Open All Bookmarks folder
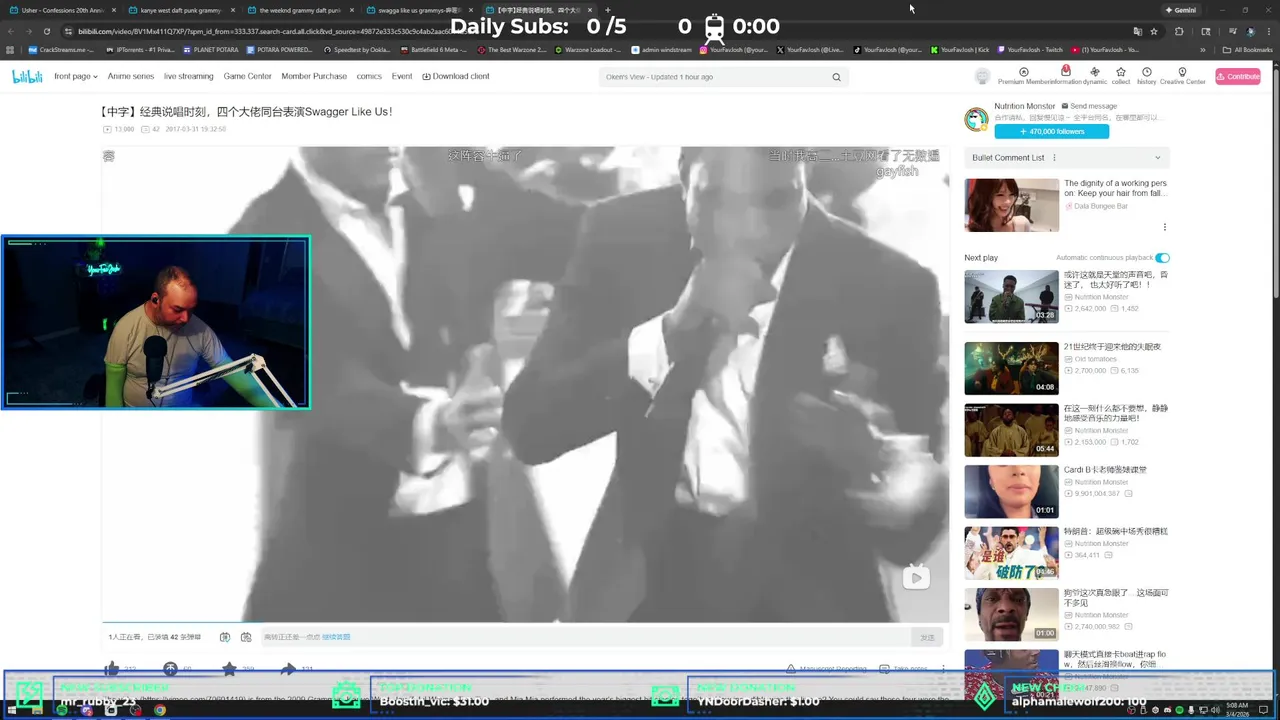The image size is (1280, 720). point(1247,49)
